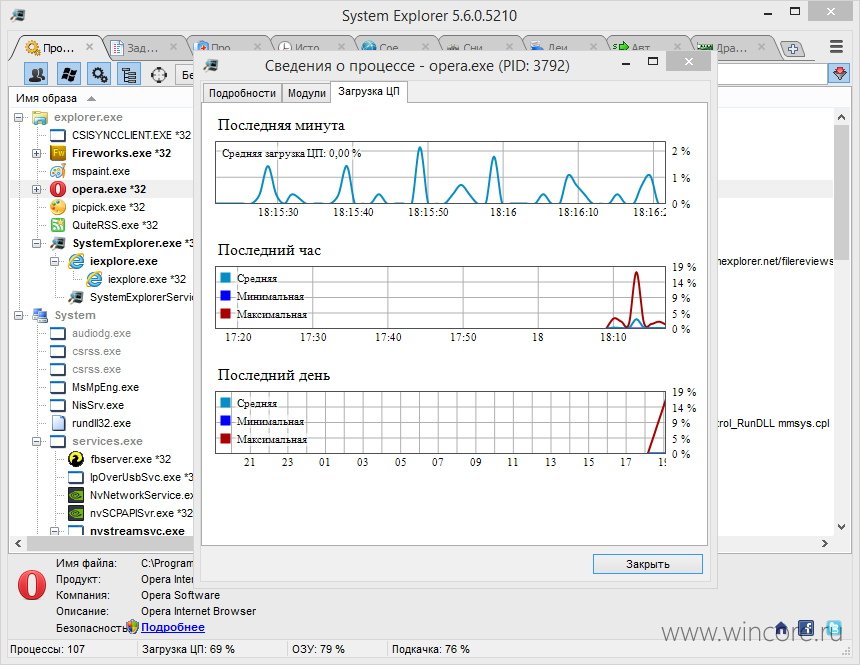Select the picpick.exe *32 process
860x665 pixels.
tap(108, 207)
